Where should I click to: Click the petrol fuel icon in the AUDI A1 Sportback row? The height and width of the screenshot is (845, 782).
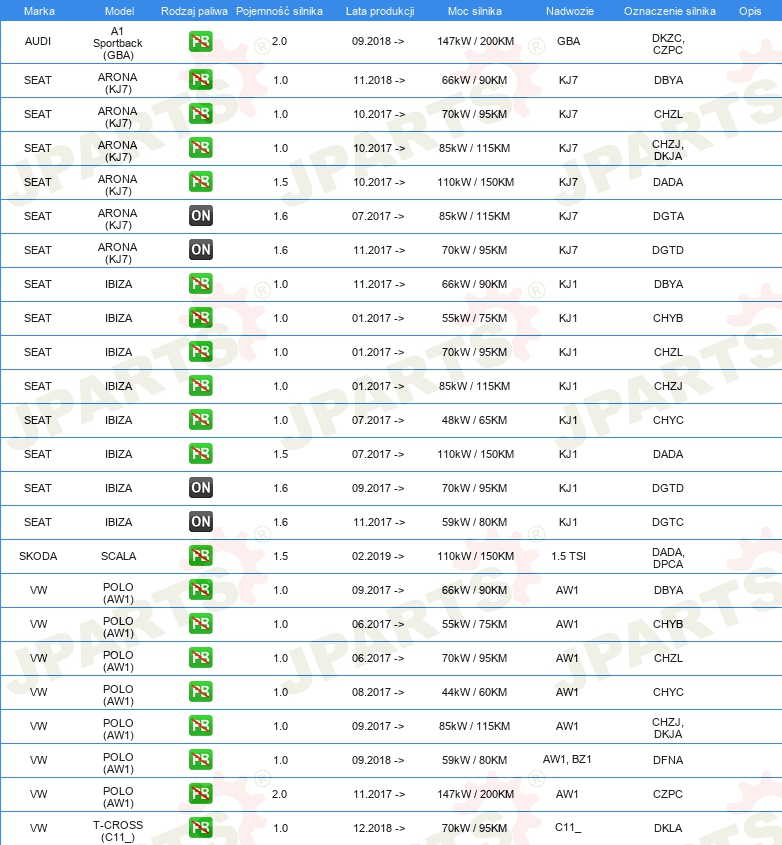click(200, 41)
